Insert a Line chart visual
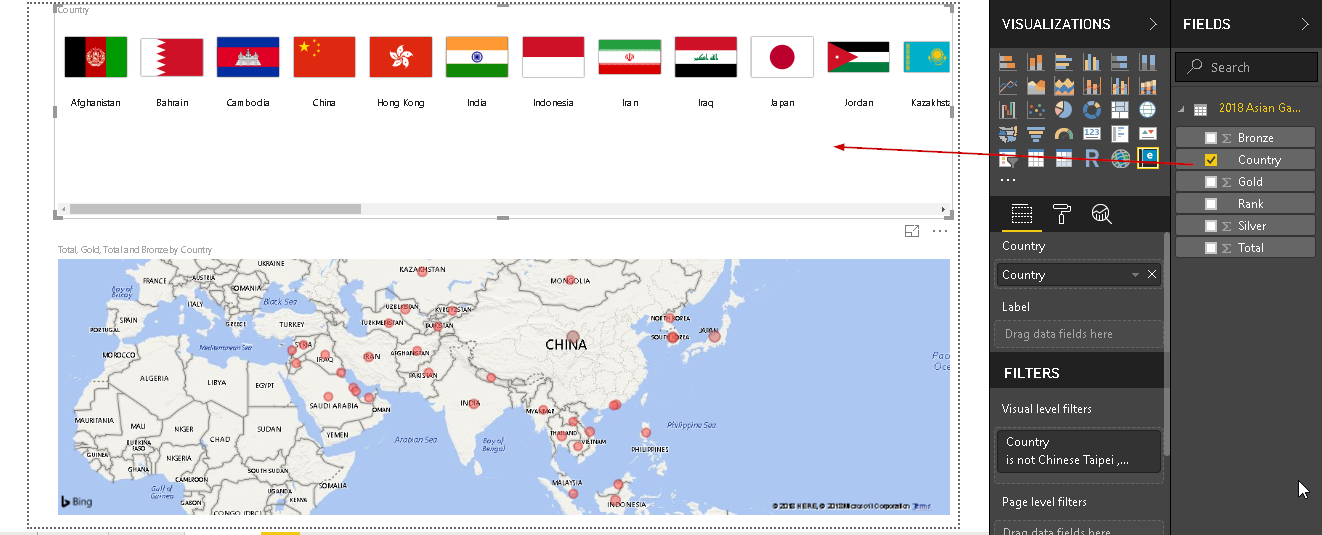 click(1008, 86)
